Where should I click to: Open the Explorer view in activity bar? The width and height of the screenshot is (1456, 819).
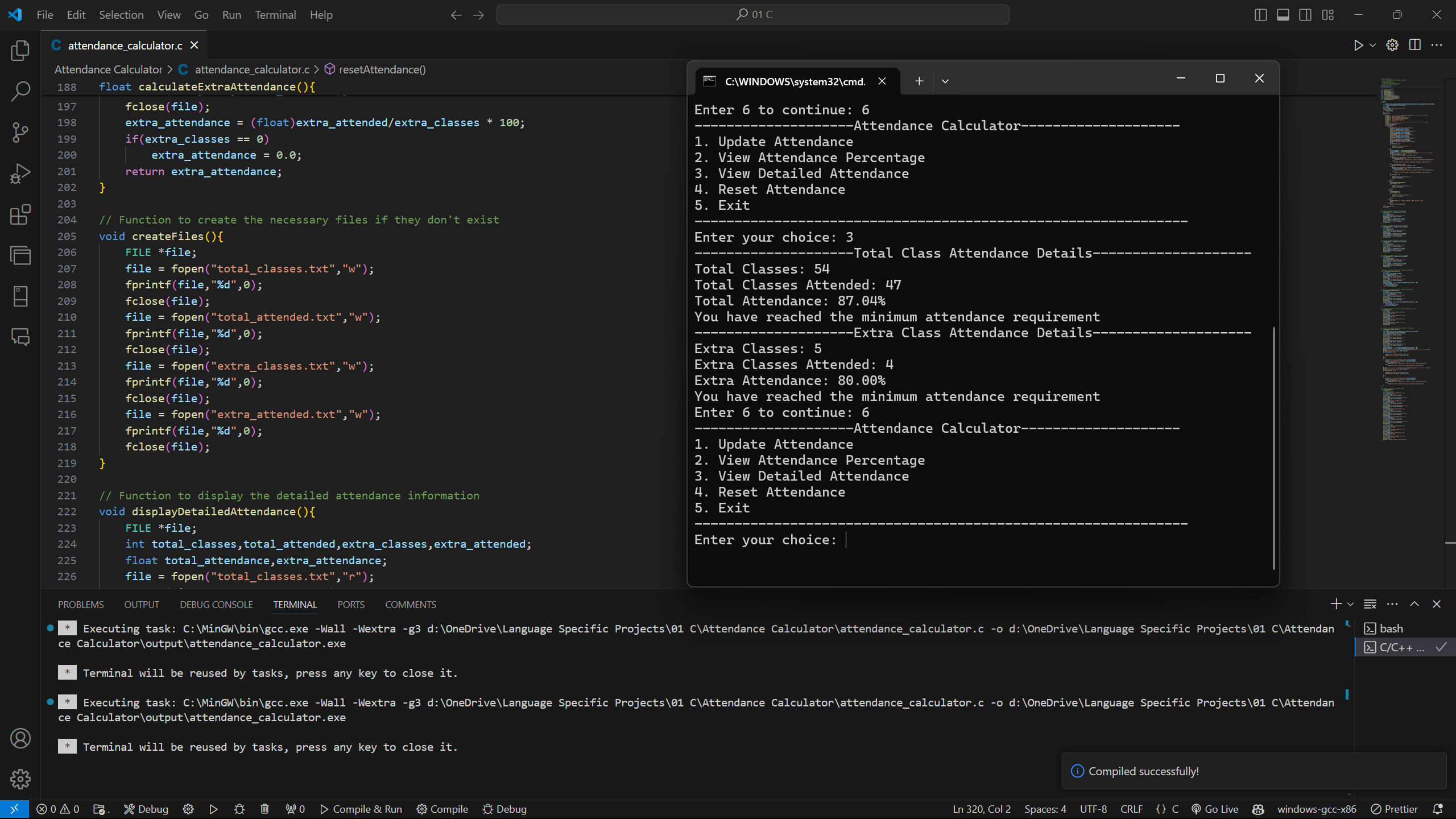pyautogui.click(x=20, y=51)
